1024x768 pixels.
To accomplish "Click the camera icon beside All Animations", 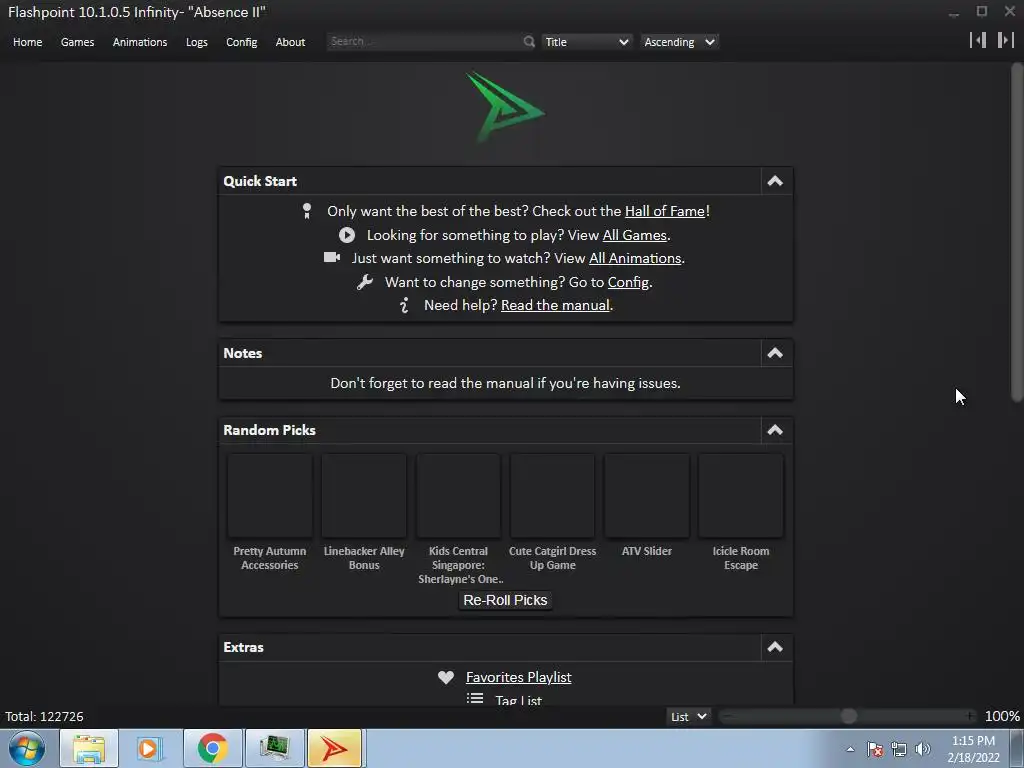I will (x=332, y=257).
